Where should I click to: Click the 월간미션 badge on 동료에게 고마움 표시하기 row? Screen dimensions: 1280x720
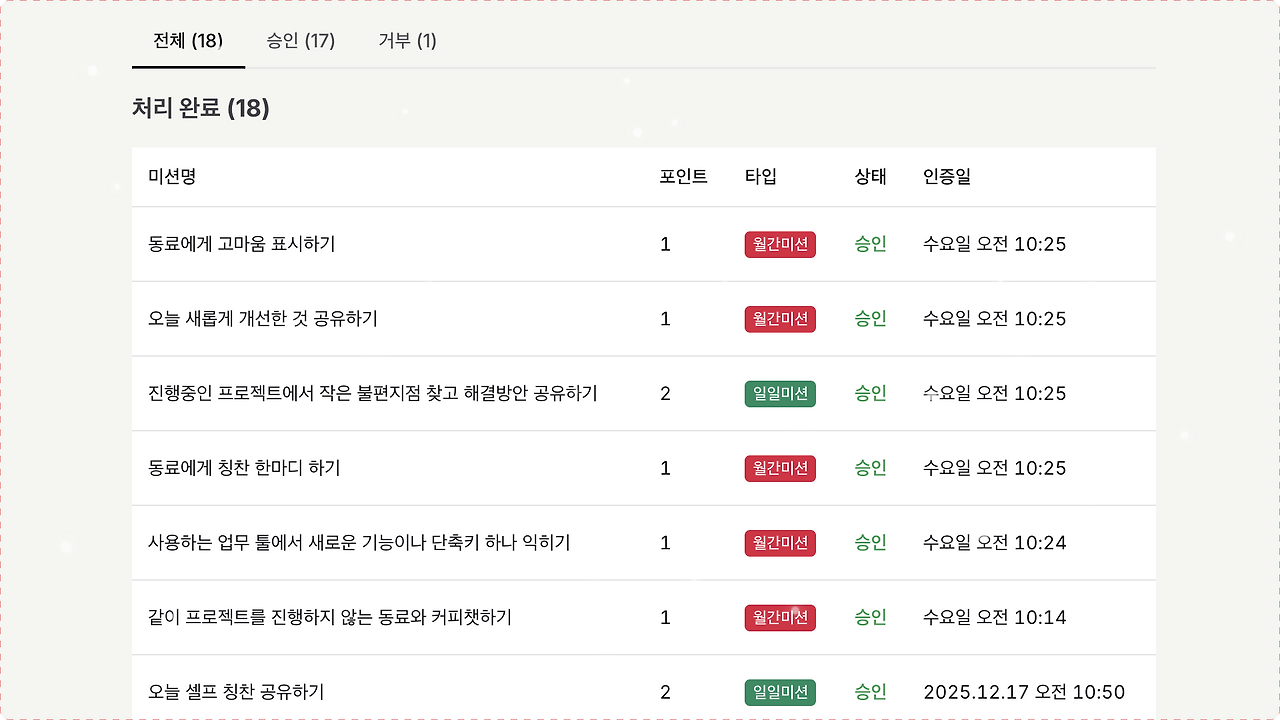point(780,244)
